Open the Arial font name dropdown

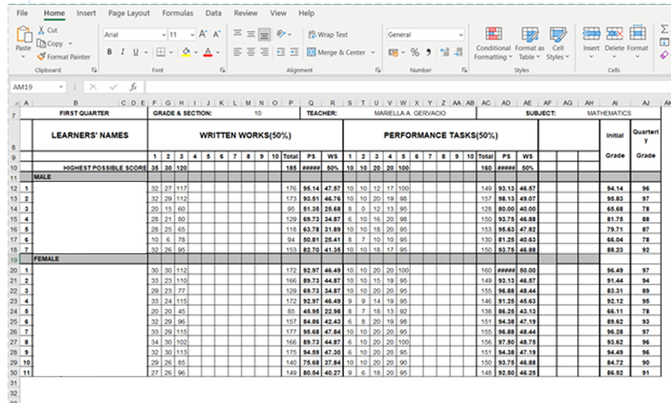(x=163, y=35)
